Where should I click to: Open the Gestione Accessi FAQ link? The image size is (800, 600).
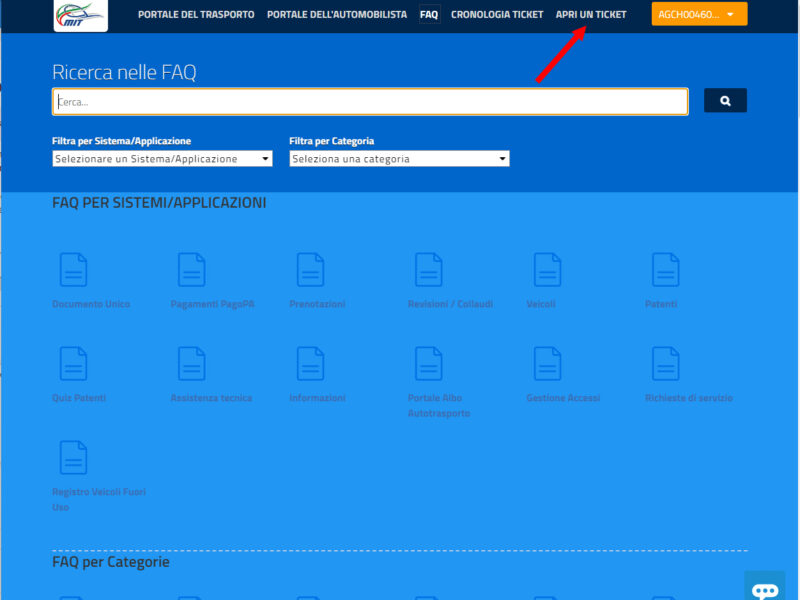[x=563, y=398]
